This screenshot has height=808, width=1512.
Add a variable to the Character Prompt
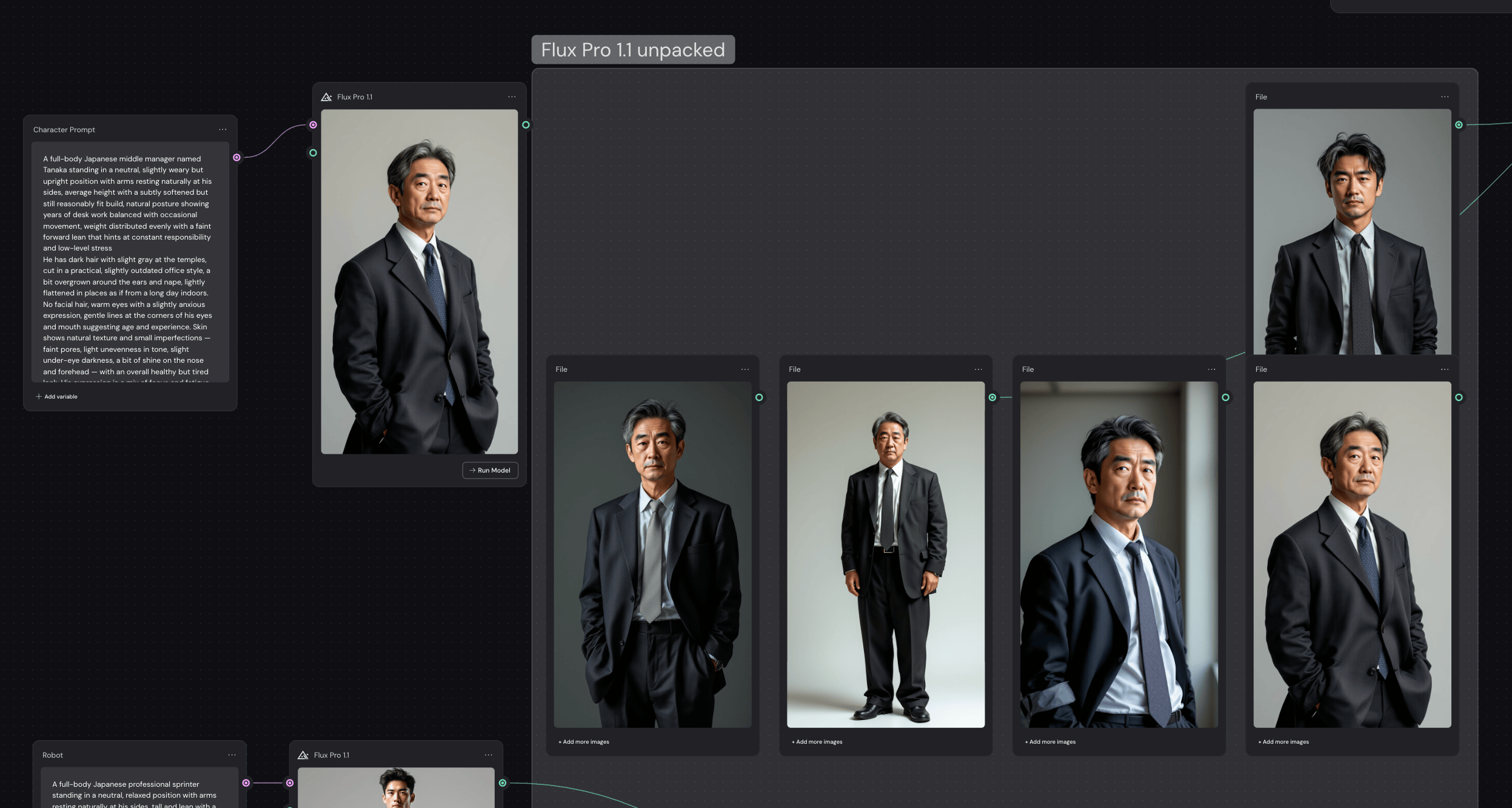click(x=56, y=397)
